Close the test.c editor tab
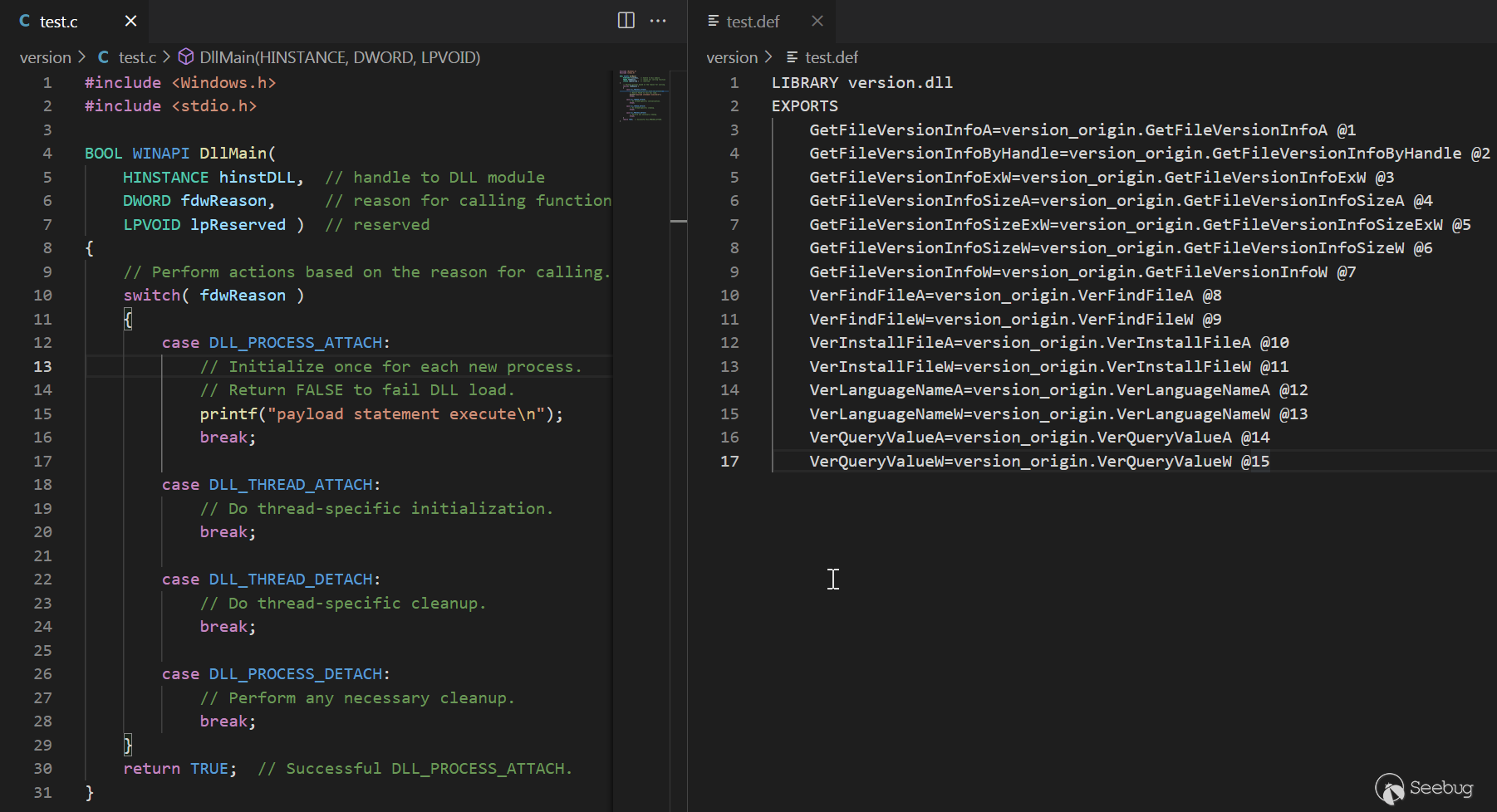 pos(130,21)
